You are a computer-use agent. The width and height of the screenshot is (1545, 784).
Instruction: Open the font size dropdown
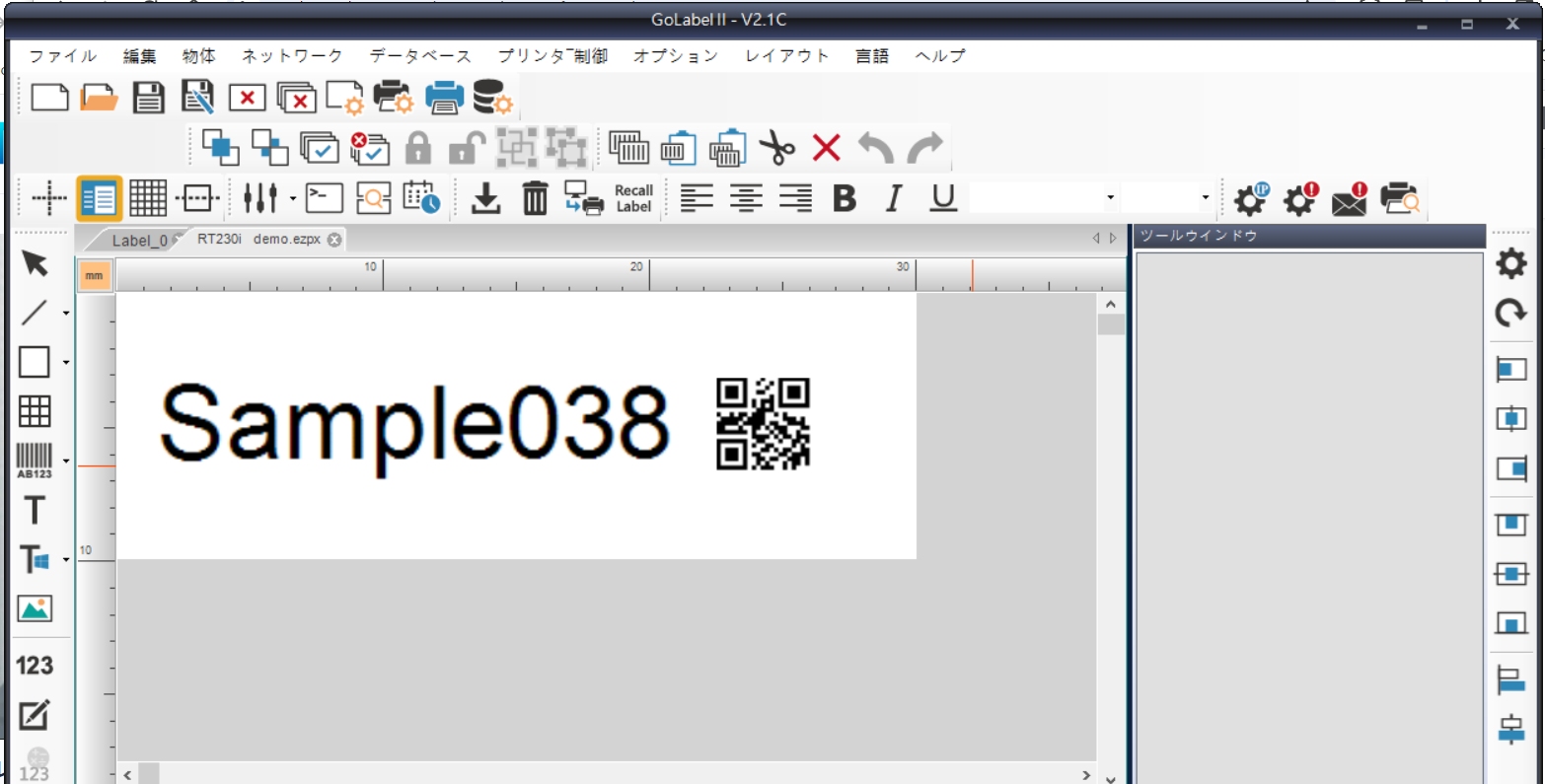pyautogui.click(x=1206, y=198)
